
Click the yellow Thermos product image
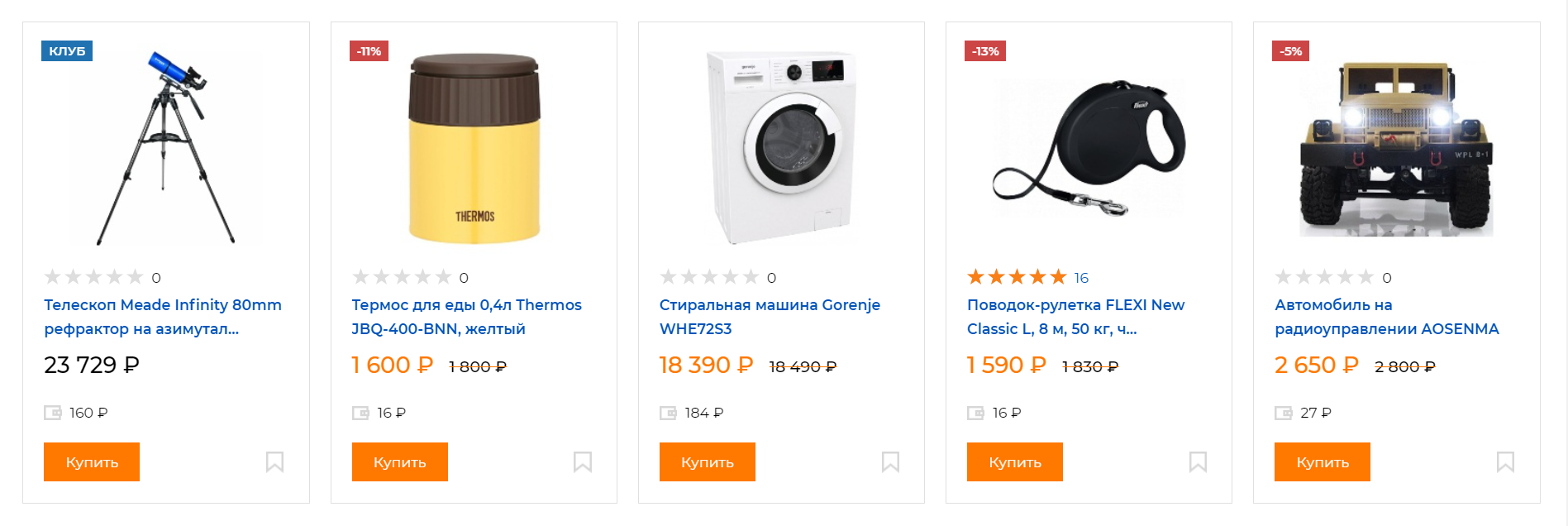point(474,149)
